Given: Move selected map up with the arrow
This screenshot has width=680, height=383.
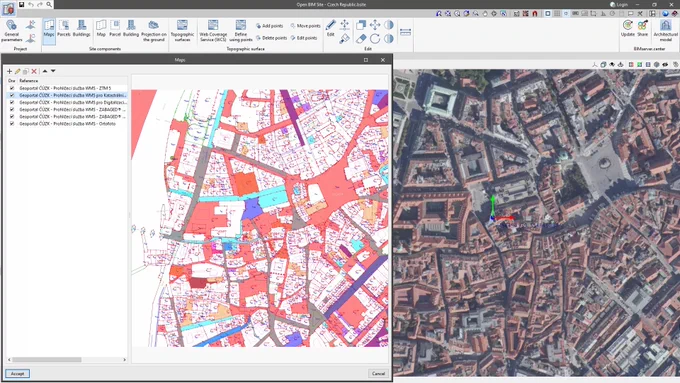Looking at the screenshot, I should pos(45,71).
